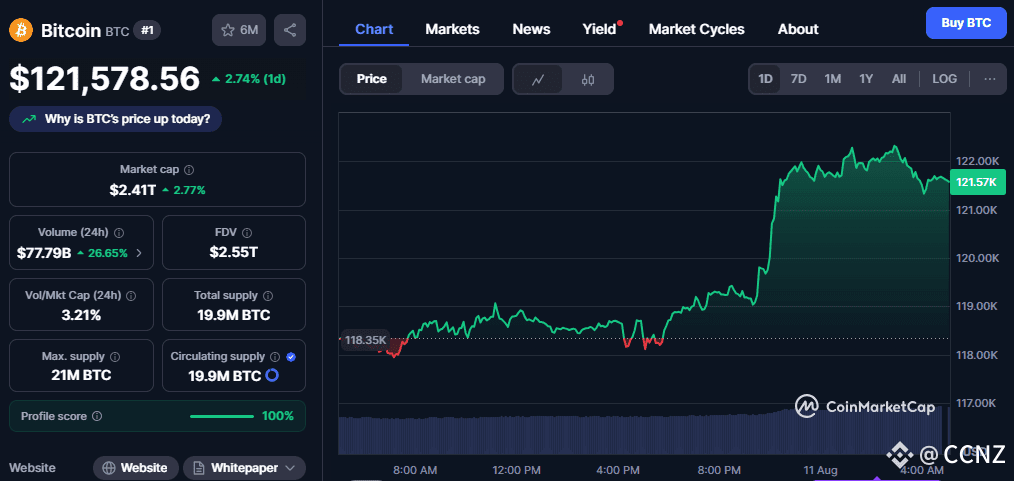Click Why is BTC's price up today?
The height and width of the screenshot is (481, 1014).
tap(115, 120)
